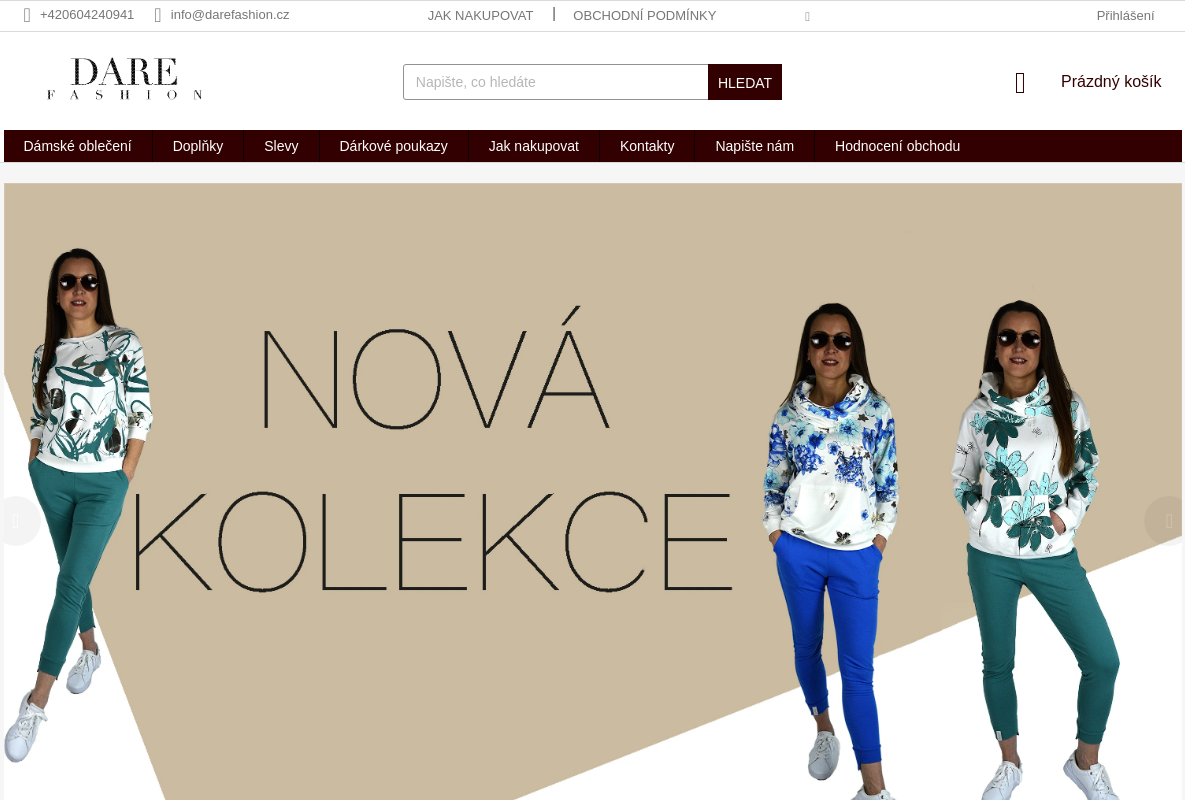Image resolution: width=1200 pixels, height=800 pixels.
Task: Click the Nová Kolekce banner image
Action: (x=593, y=491)
